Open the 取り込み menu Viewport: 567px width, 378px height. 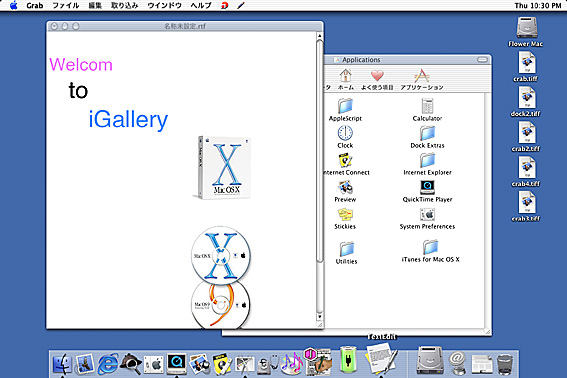click(x=124, y=5)
